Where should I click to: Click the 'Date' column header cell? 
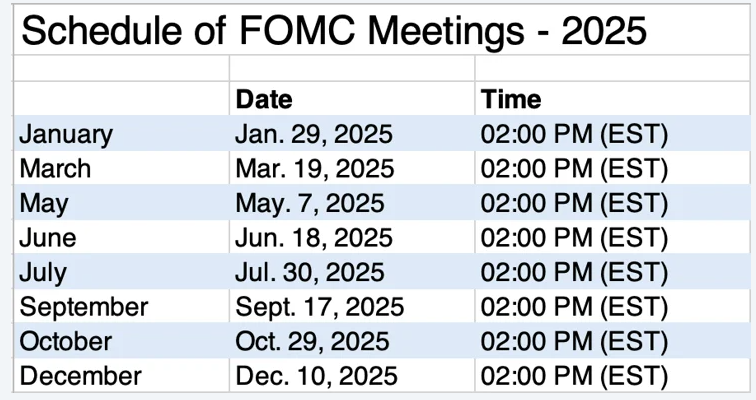coord(352,99)
